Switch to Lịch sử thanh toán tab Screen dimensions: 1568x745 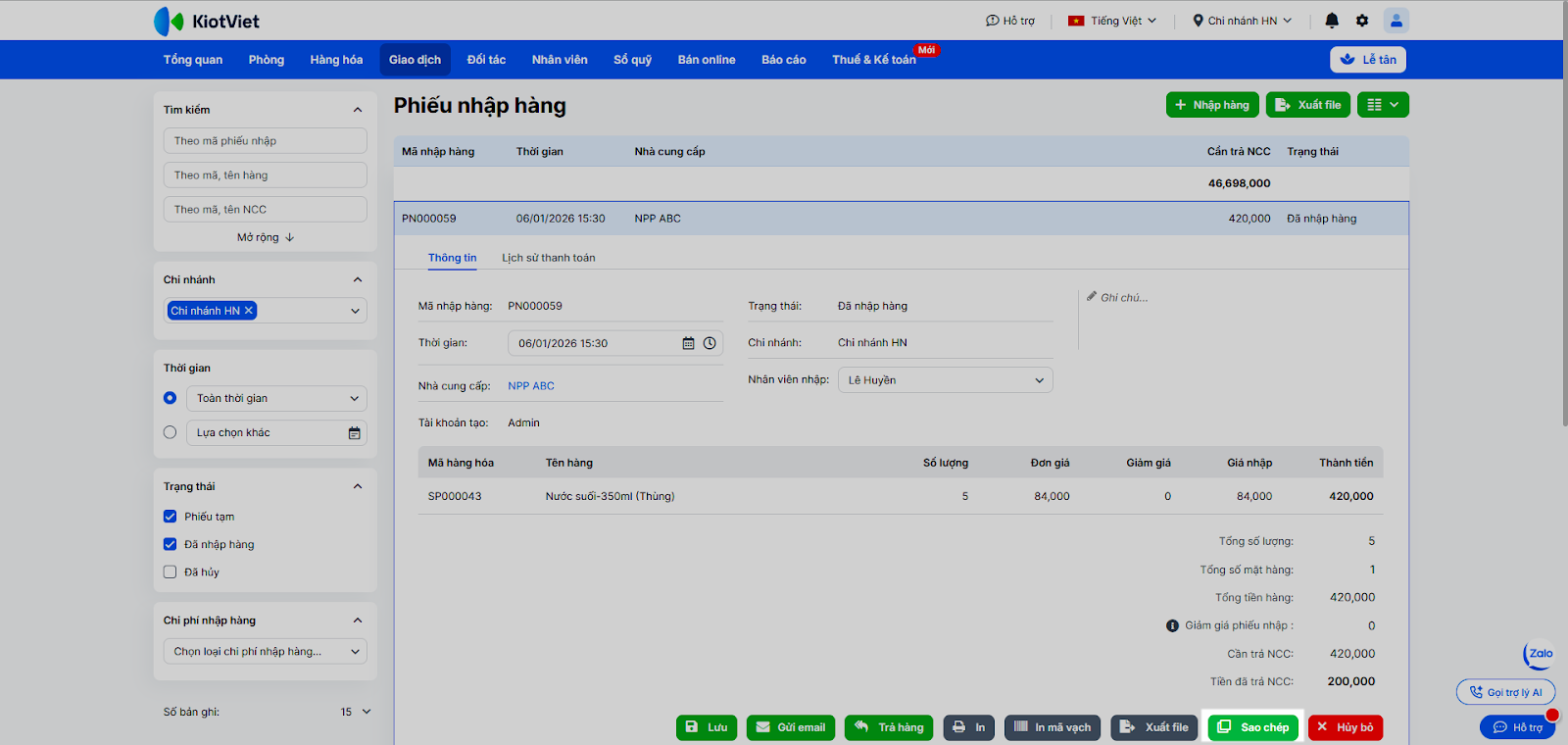click(549, 258)
